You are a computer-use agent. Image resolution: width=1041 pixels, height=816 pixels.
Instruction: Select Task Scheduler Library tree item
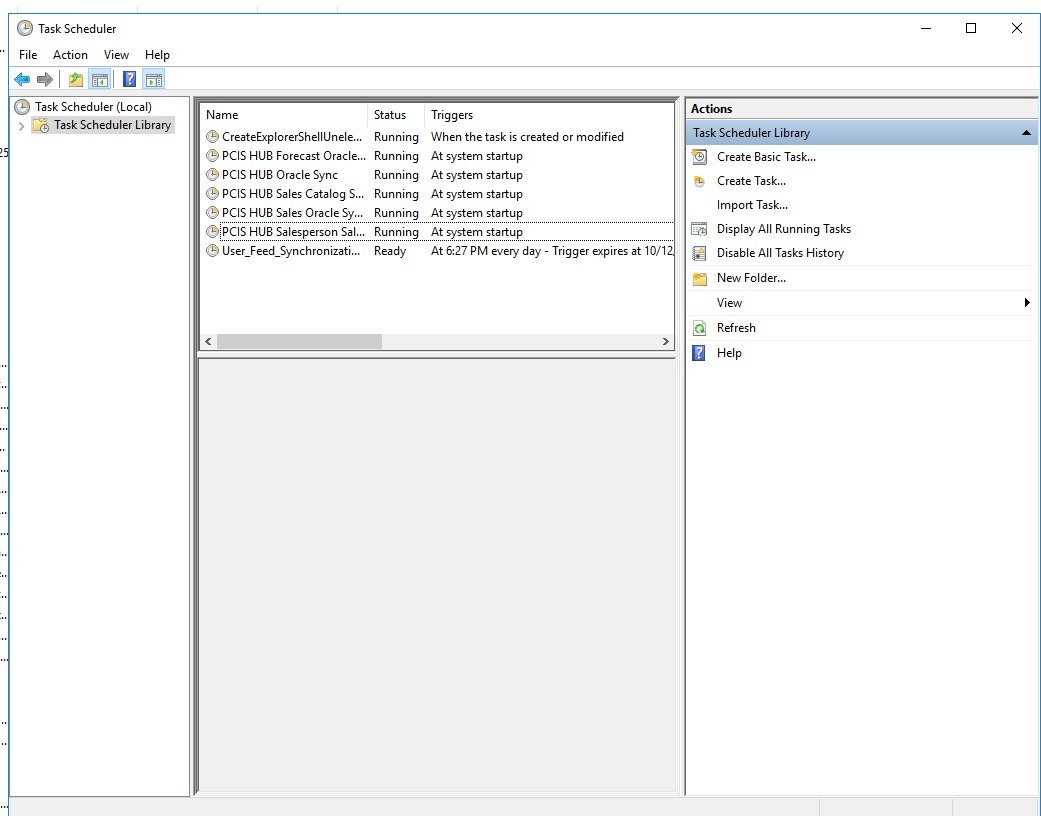pos(112,125)
